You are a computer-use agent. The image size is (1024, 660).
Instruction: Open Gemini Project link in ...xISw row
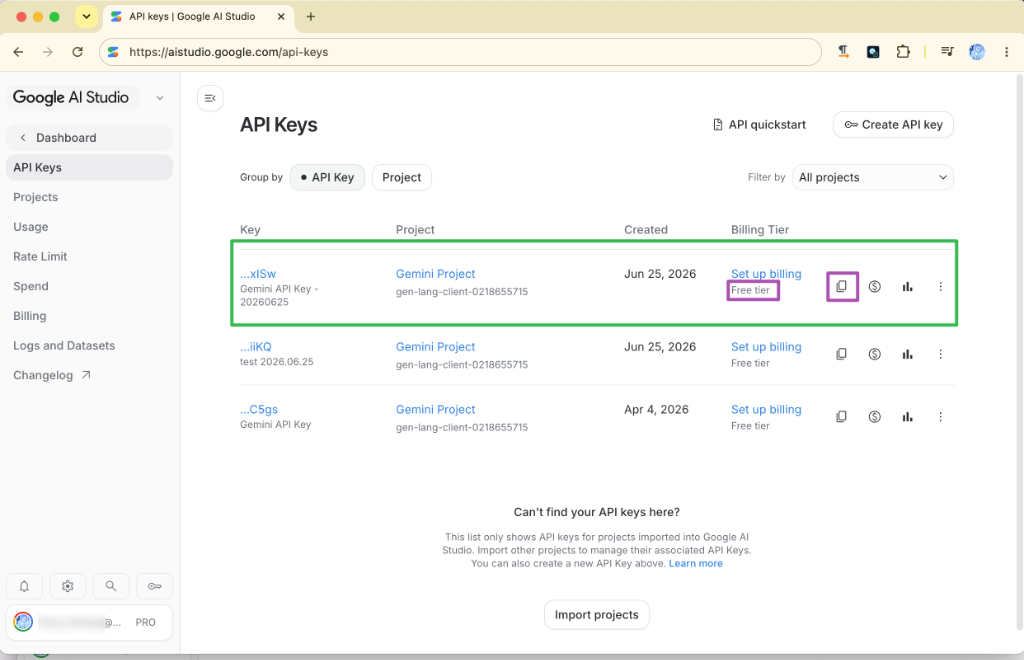tap(436, 274)
